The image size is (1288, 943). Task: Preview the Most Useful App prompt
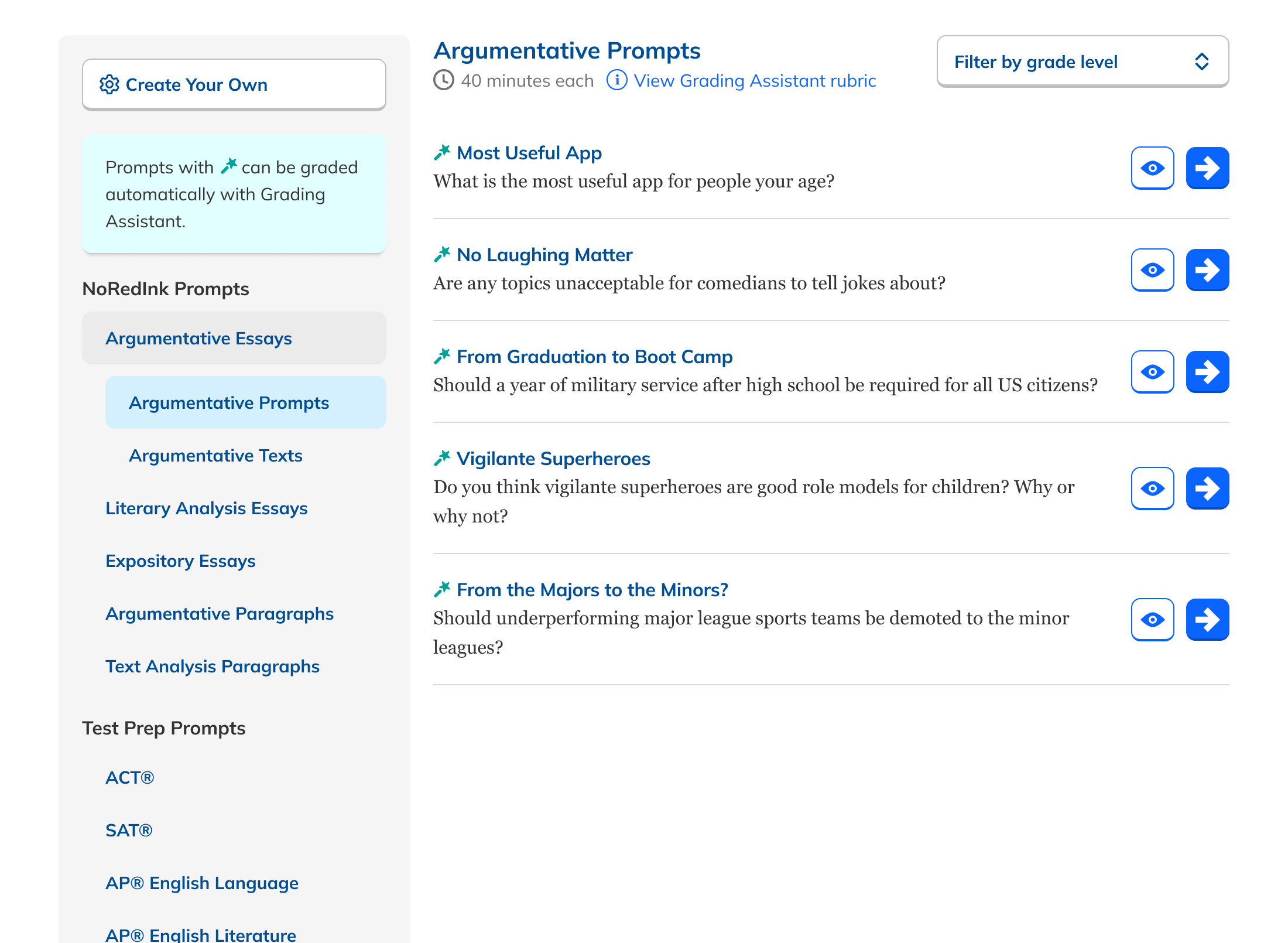coord(1152,168)
